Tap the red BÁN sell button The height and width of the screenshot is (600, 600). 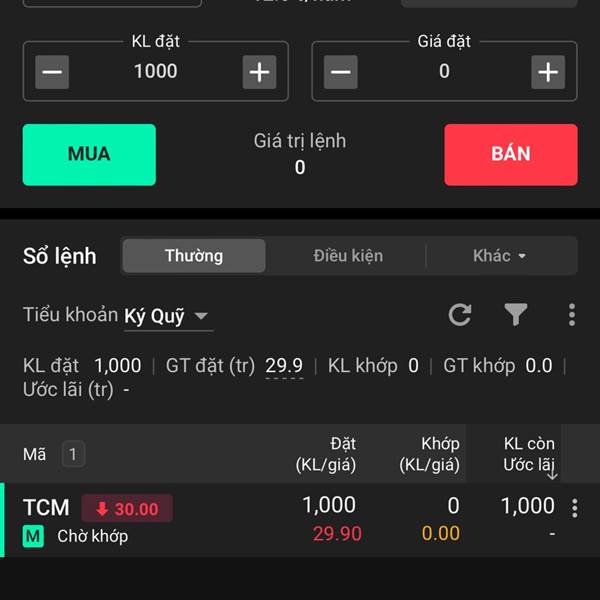(511, 155)
